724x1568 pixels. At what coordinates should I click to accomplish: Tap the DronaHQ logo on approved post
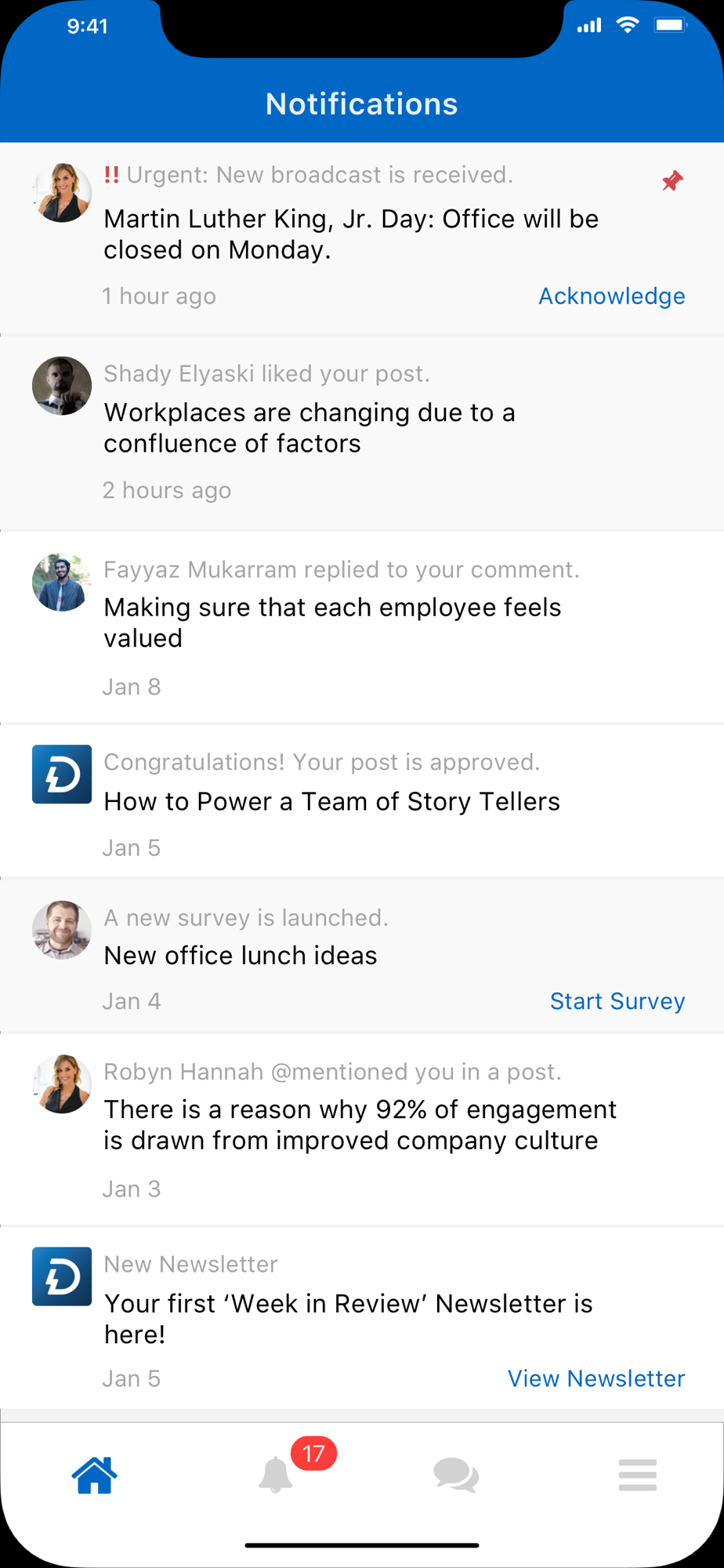coord(62,774)
